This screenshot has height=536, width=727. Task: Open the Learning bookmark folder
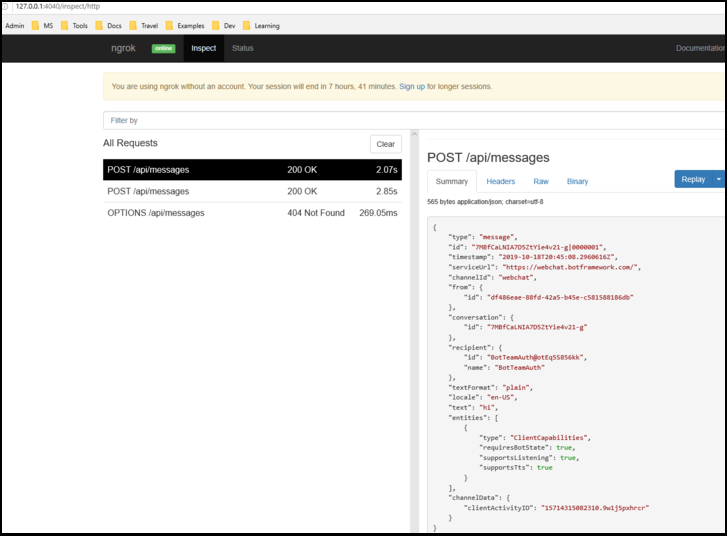coord(261,26)
